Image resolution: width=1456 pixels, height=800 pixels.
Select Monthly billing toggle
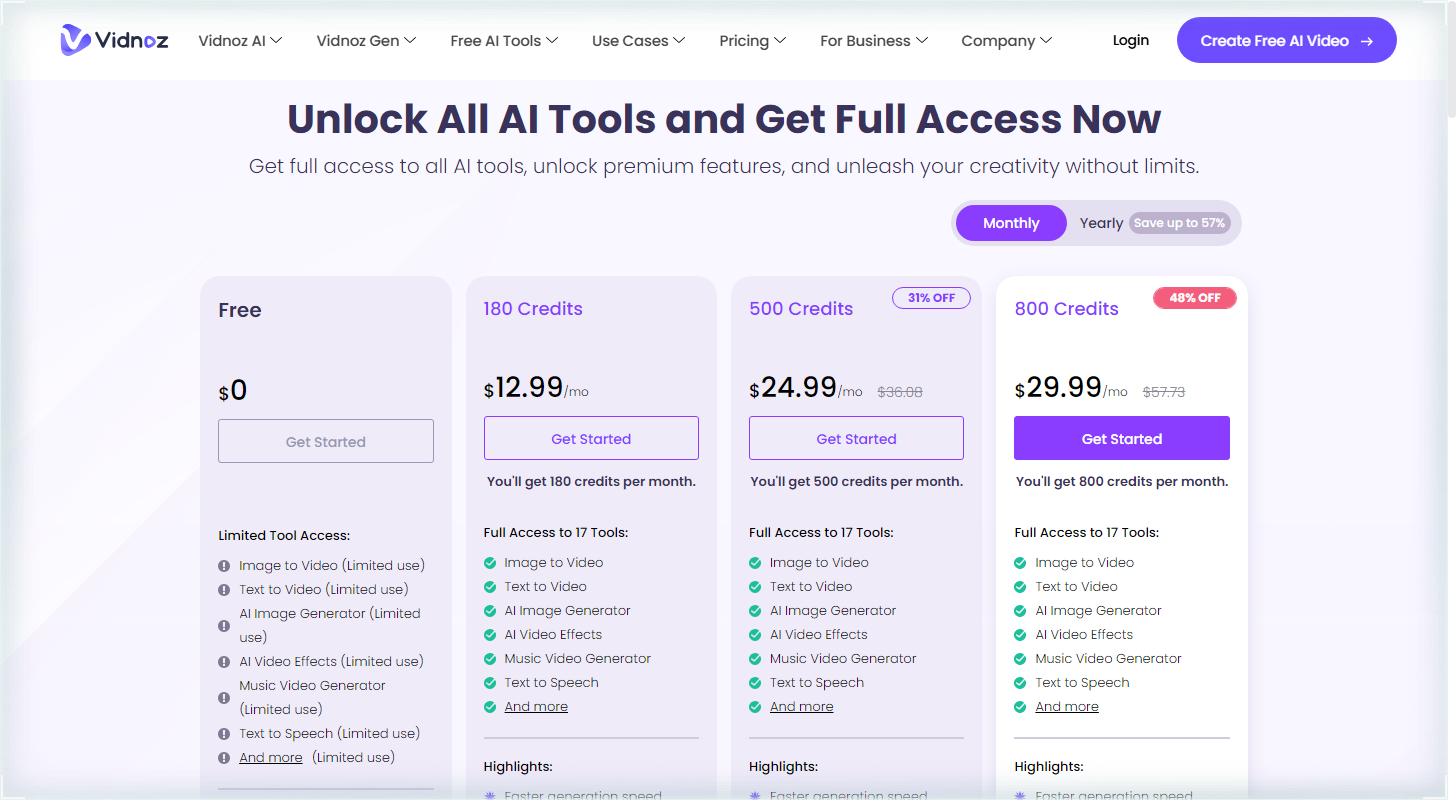coord(1011,223)
